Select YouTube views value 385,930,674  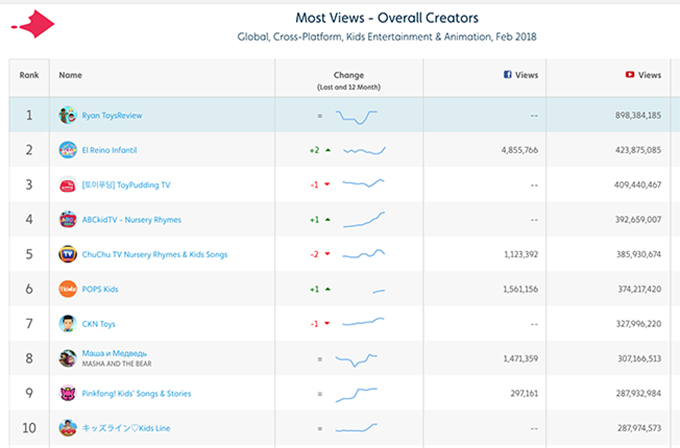point(639,254)
